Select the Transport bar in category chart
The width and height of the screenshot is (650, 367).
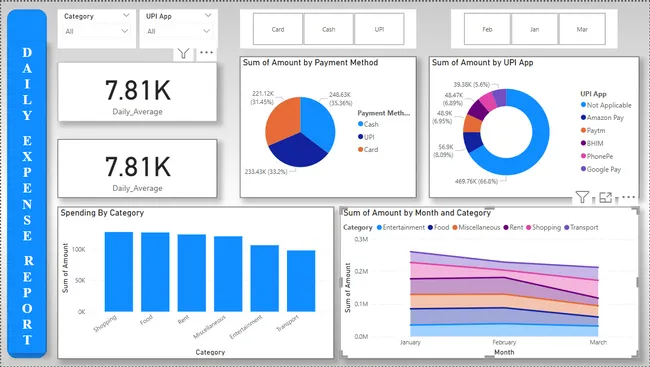click(x=301, y=281)
